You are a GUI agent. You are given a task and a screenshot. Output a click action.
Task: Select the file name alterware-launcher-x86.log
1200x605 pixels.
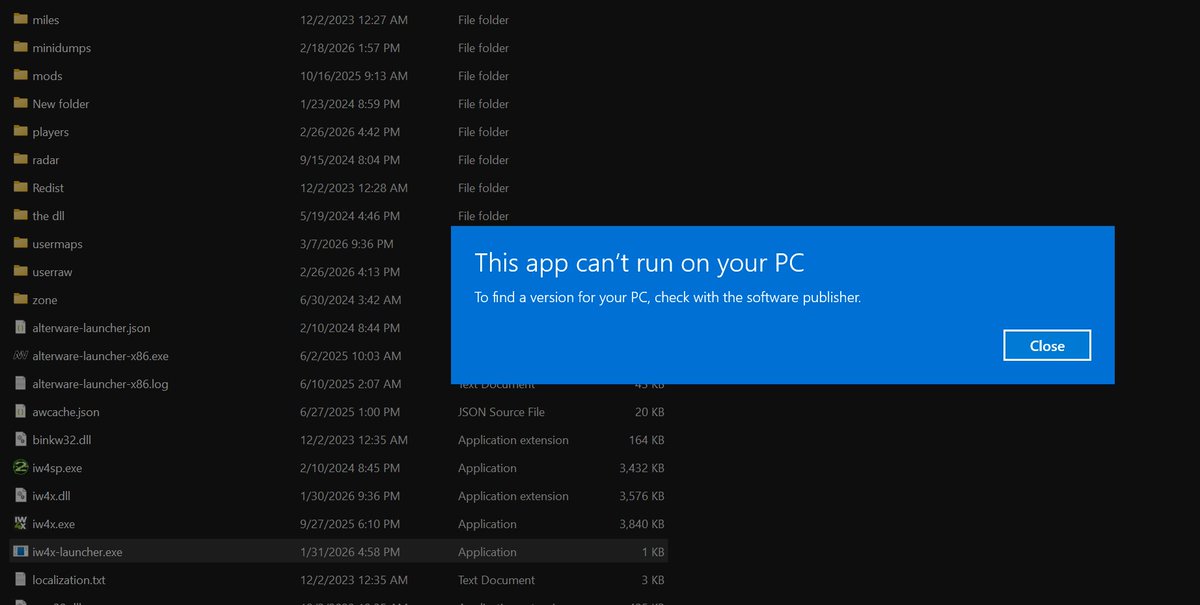click(x=100, y=384)
